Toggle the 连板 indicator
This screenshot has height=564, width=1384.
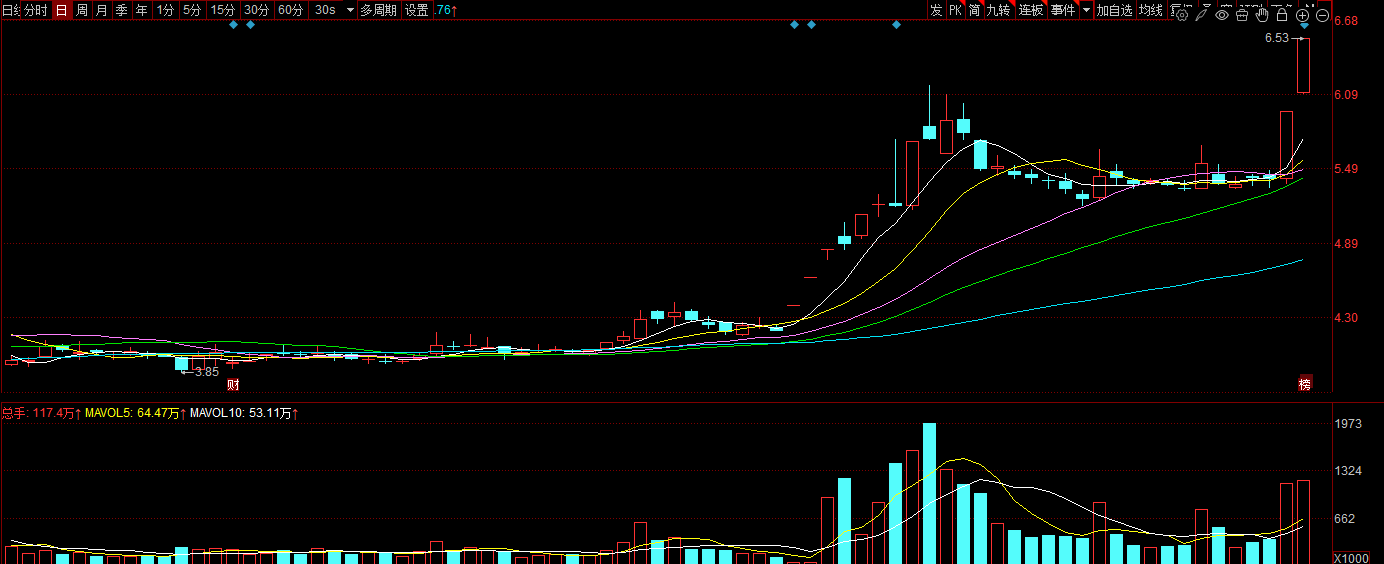(1031, 10)
